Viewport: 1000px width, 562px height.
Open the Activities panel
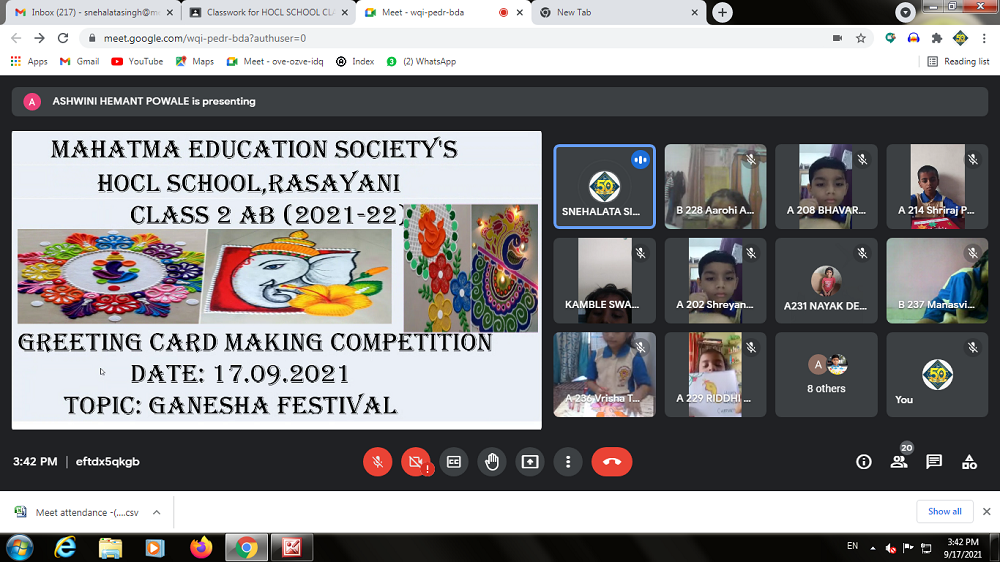tap(969, 462)
